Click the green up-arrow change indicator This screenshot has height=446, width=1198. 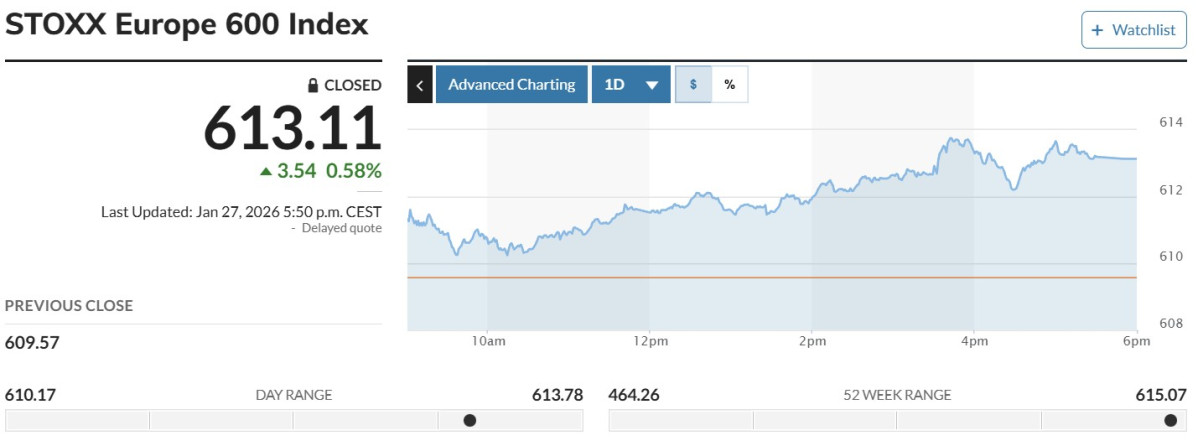pos(265,171)
